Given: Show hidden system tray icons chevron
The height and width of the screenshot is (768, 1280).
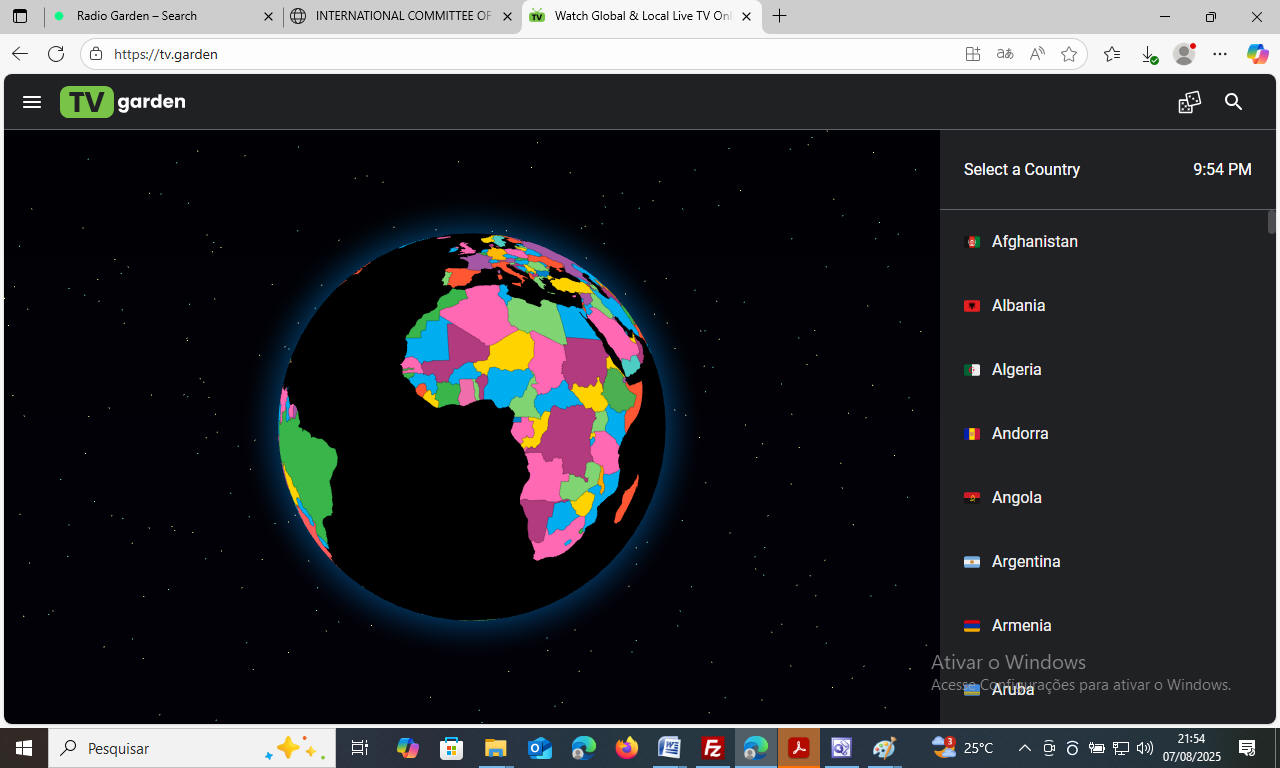Looking at the screenshot, I should 1024,748.
